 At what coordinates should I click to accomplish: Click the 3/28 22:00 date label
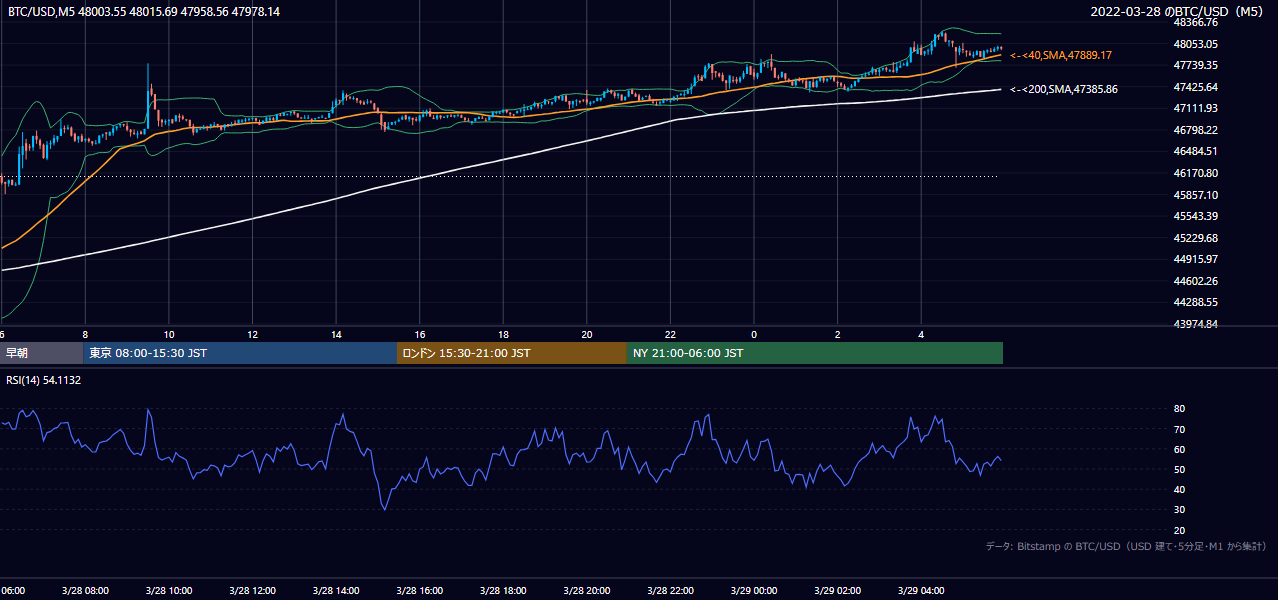click(671, 591)
